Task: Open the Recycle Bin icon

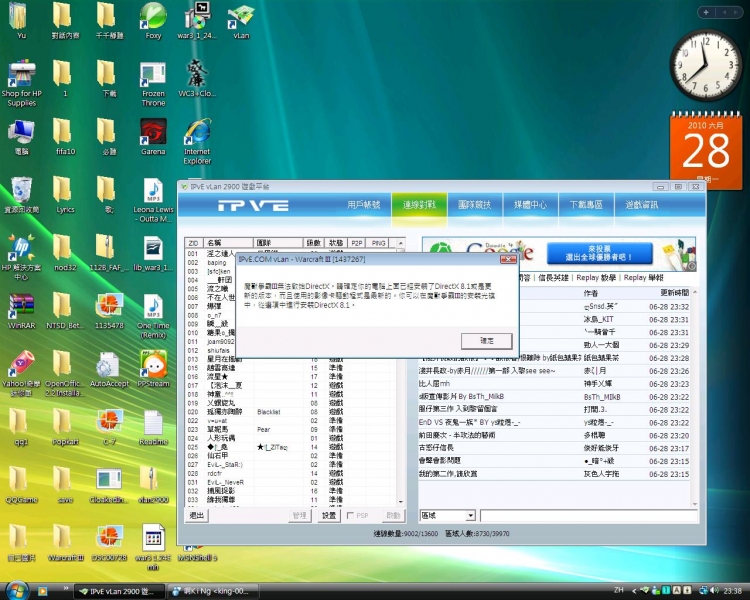Action: pyautogui.click(x=21, y=193)
